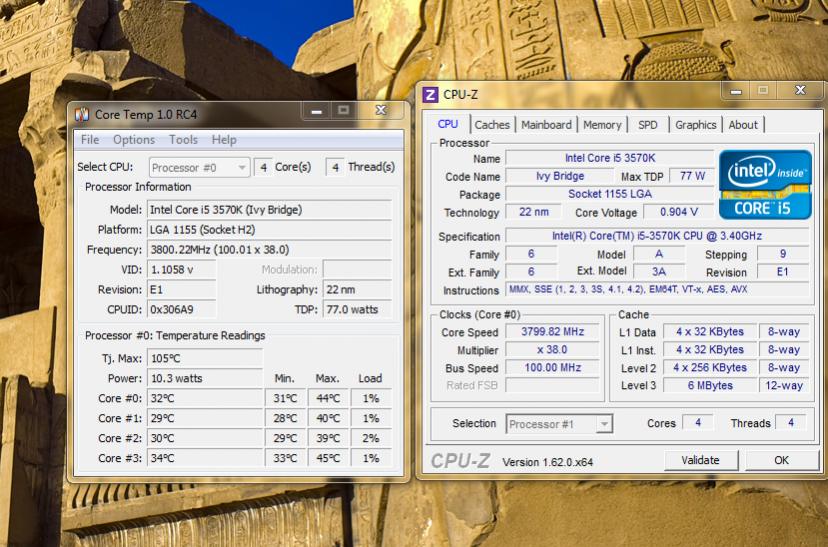Switch to the Memory tab in CPU-Z
The width and height of the screenshot is (828, 547).
(x=602, y=125)
